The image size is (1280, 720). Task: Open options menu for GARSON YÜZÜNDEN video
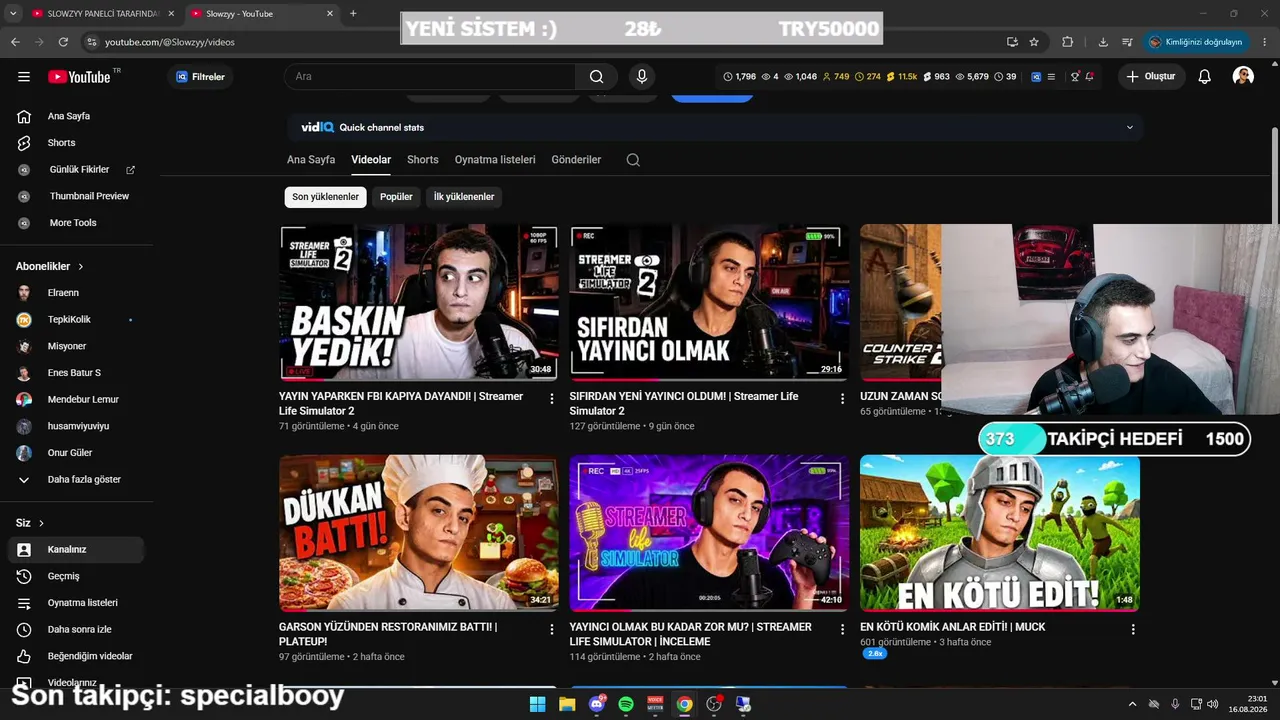(x=551, y=629)
